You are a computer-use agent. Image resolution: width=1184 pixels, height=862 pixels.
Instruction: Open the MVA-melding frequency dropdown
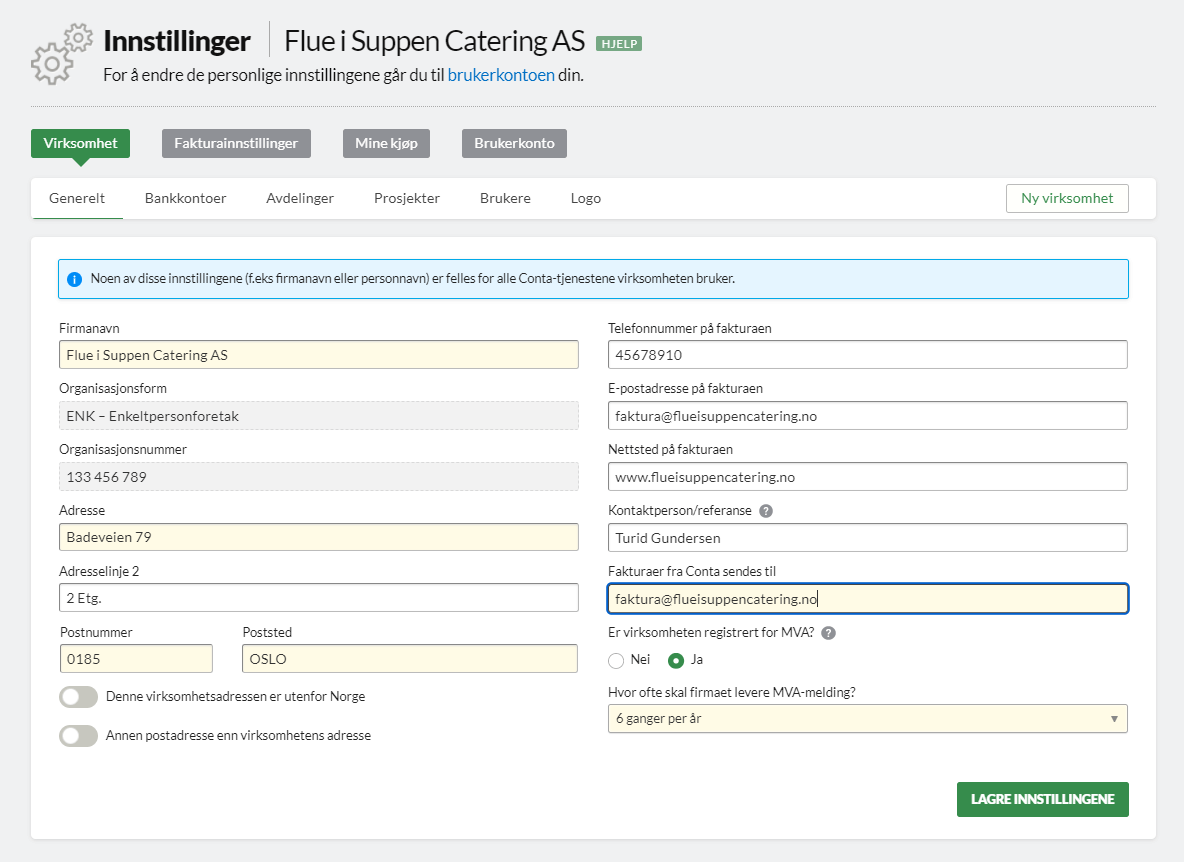868,719
